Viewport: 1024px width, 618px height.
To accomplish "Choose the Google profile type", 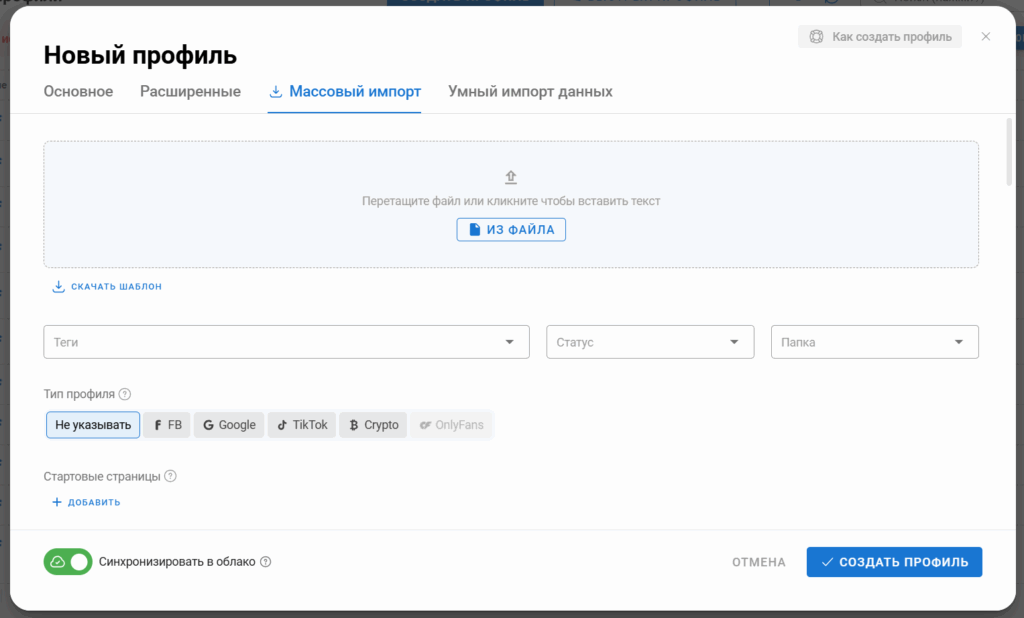I will tap(229, 425).
